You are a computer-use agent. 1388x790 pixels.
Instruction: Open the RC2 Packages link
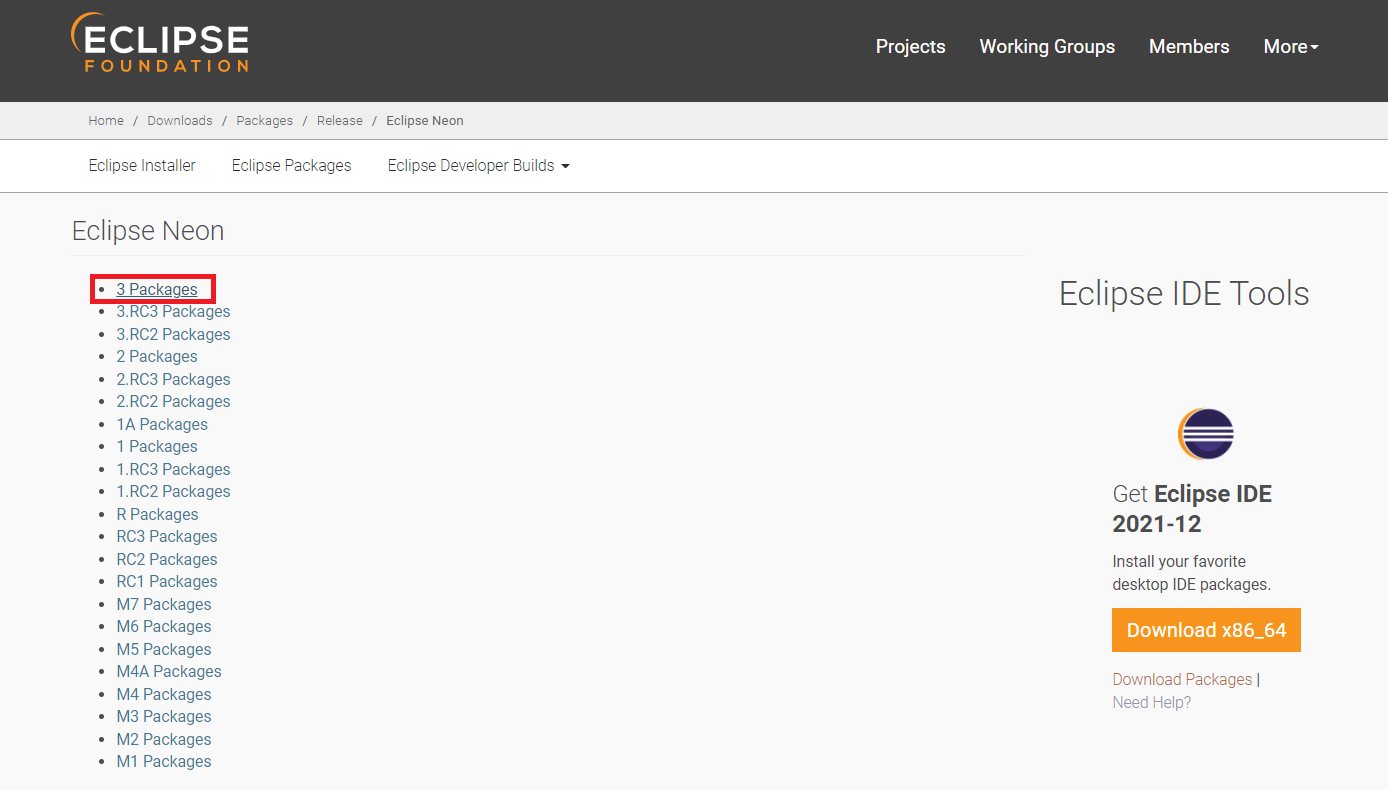point(167,560)
